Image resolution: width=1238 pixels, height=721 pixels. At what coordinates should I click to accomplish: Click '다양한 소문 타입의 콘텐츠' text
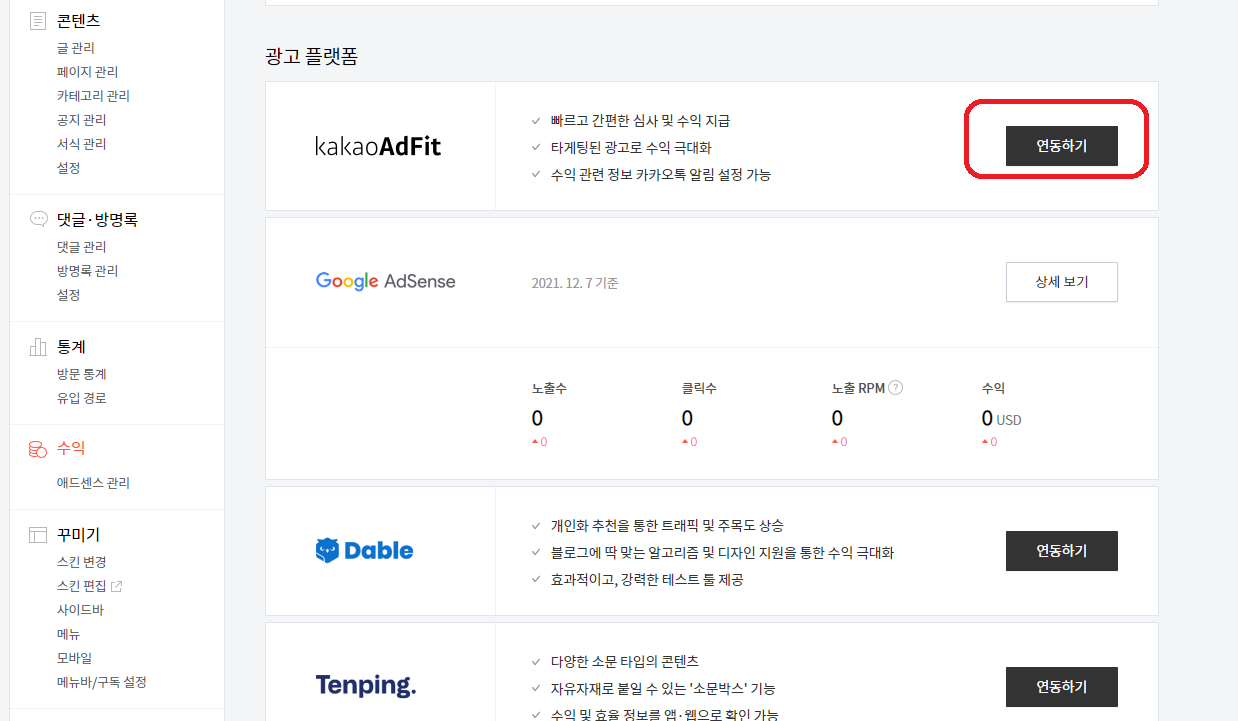point(624,661)
